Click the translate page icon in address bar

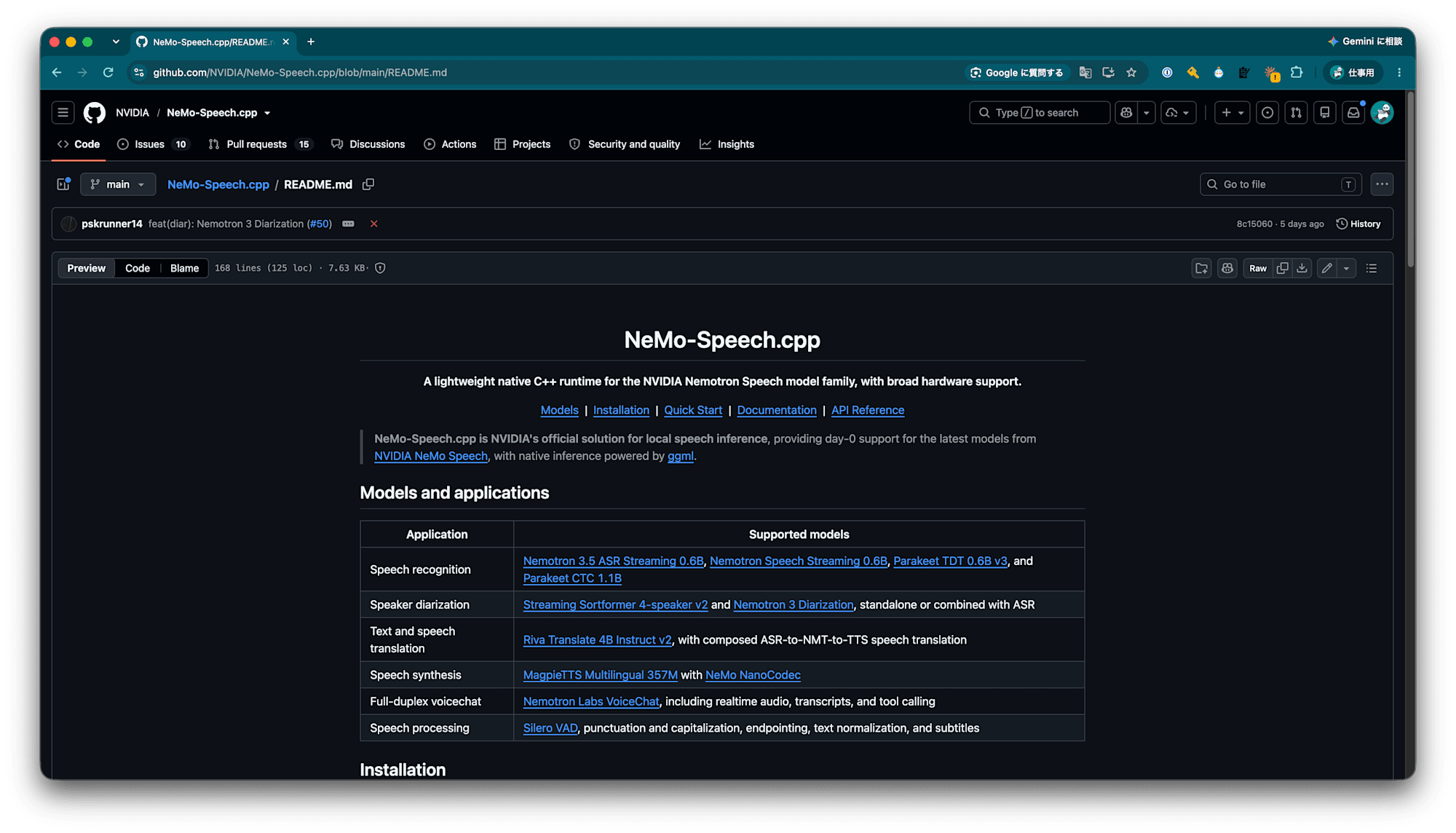[1085, 73]
